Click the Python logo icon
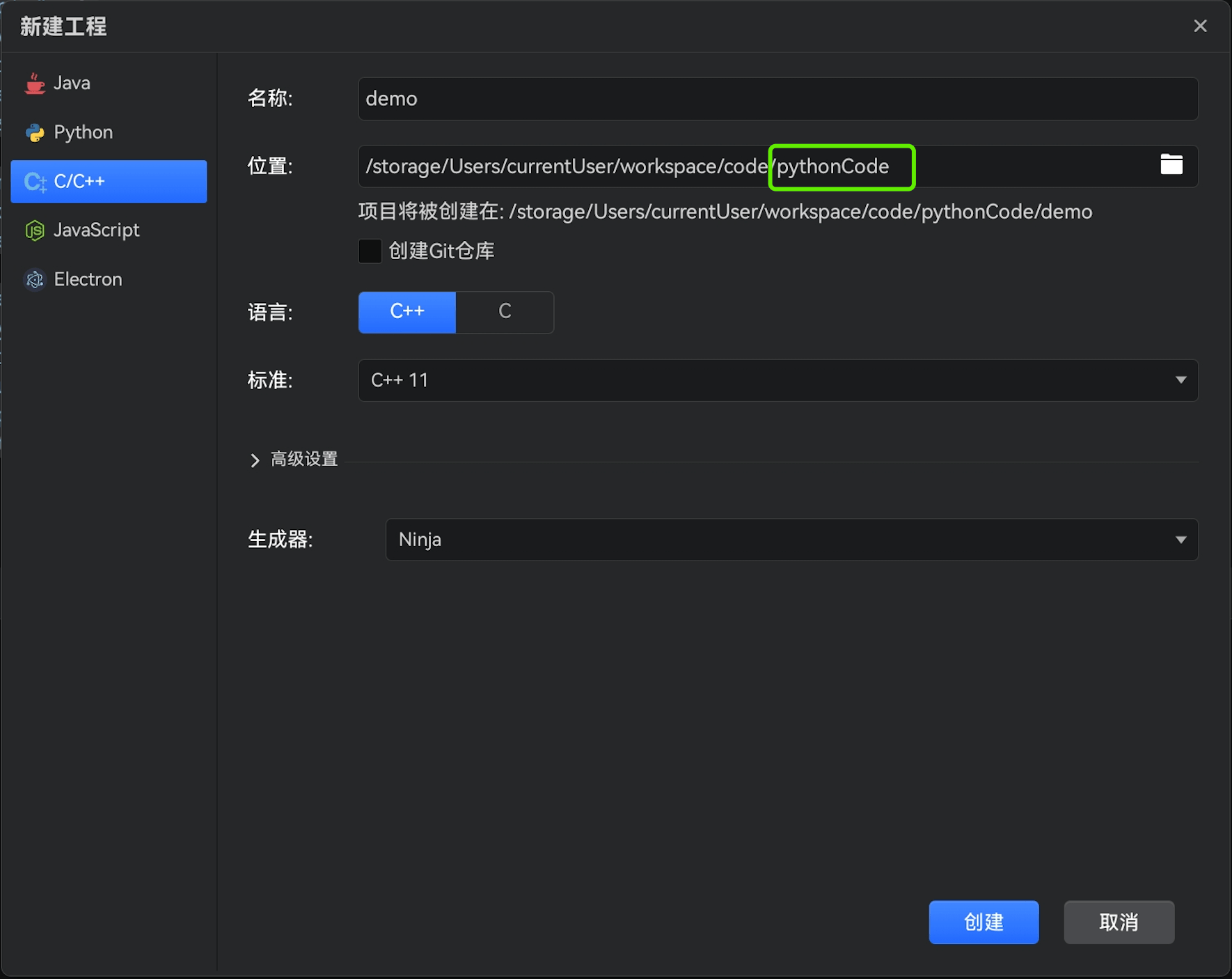This screenshot has height=979, width=1232. [x=35, y=132]
